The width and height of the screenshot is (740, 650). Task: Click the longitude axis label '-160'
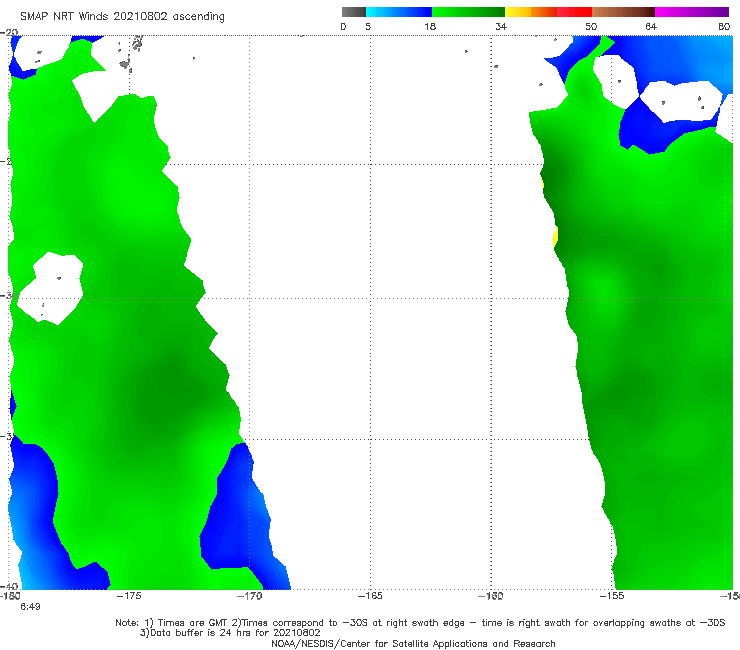(491, 596)
